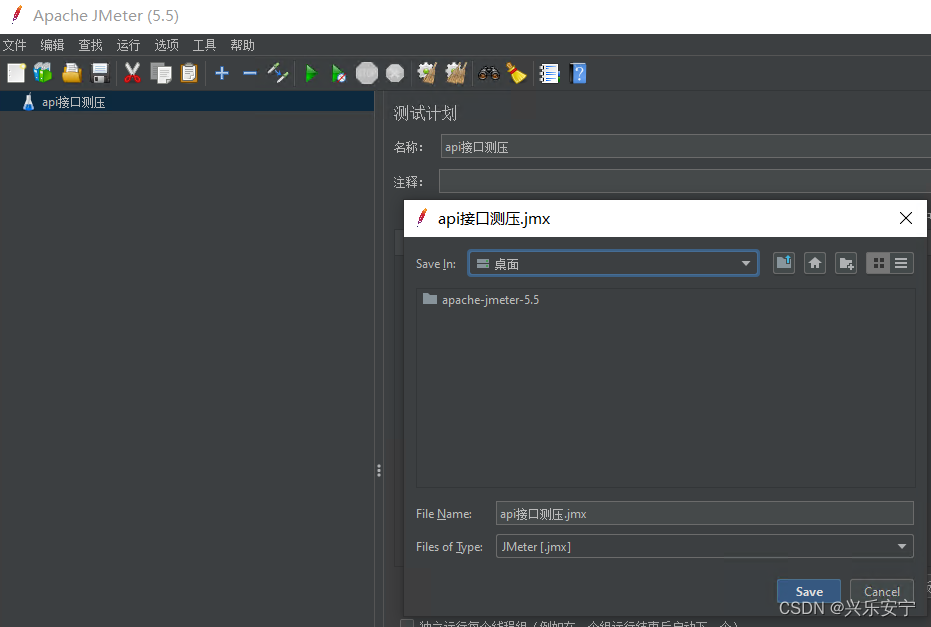The width and height of the screenshot is (931, 627).
Task: Click the Save button
Action: pos(809,591)
